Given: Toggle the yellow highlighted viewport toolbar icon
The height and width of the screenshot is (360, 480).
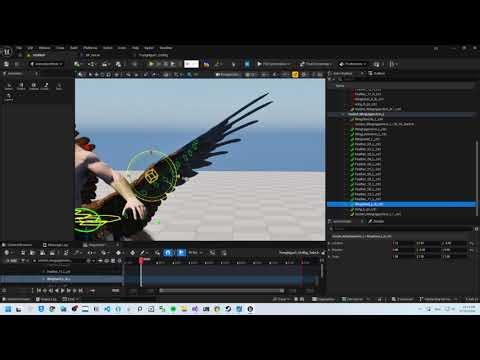Looking at the screenshot, I should coord(295,74).
